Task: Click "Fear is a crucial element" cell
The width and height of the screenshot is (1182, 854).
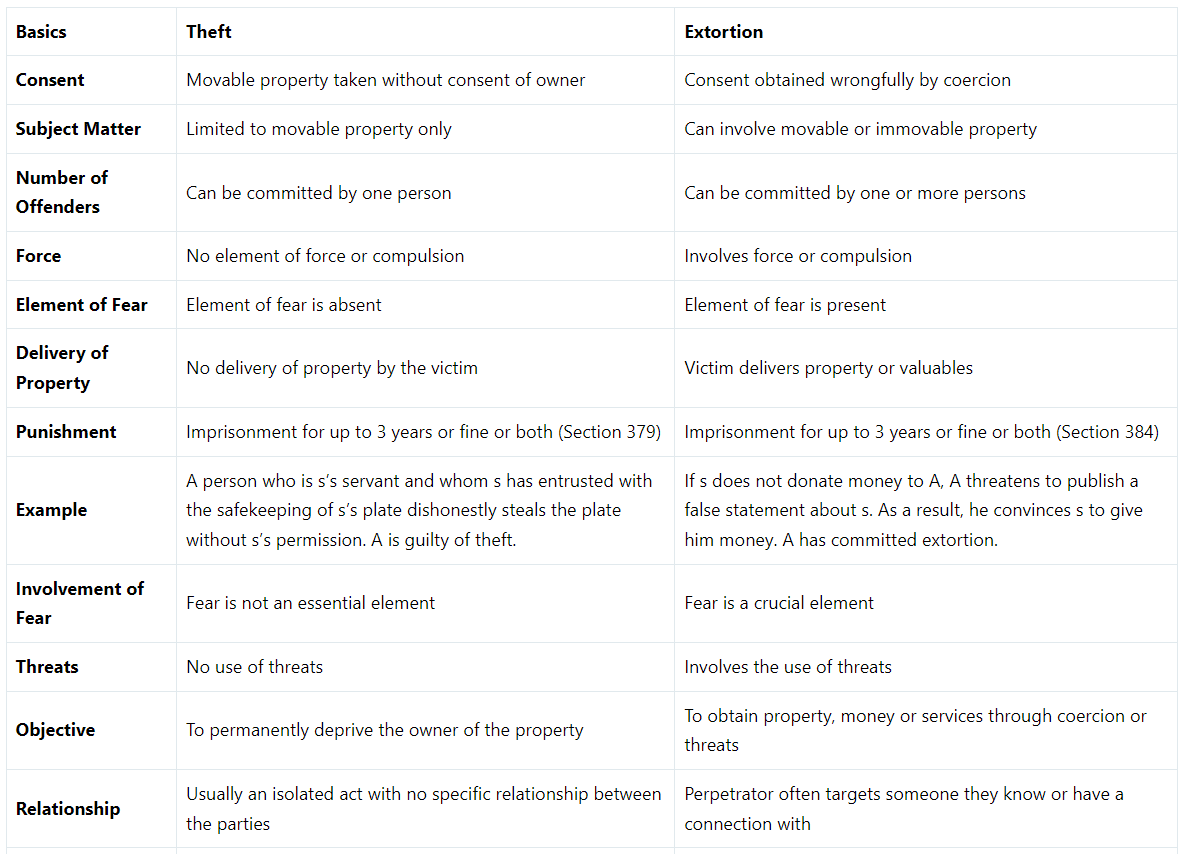Action: [x=779, y=603]
